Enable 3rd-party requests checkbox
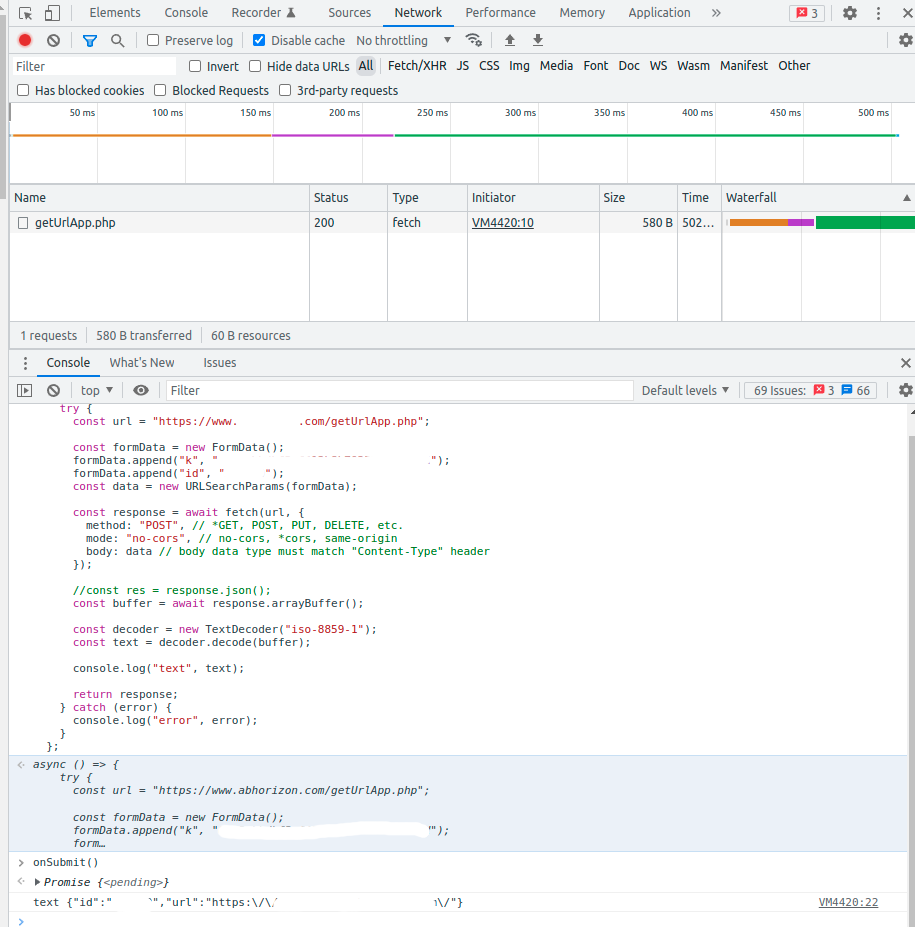Screen dimensions: 915x927 point(285,90)
